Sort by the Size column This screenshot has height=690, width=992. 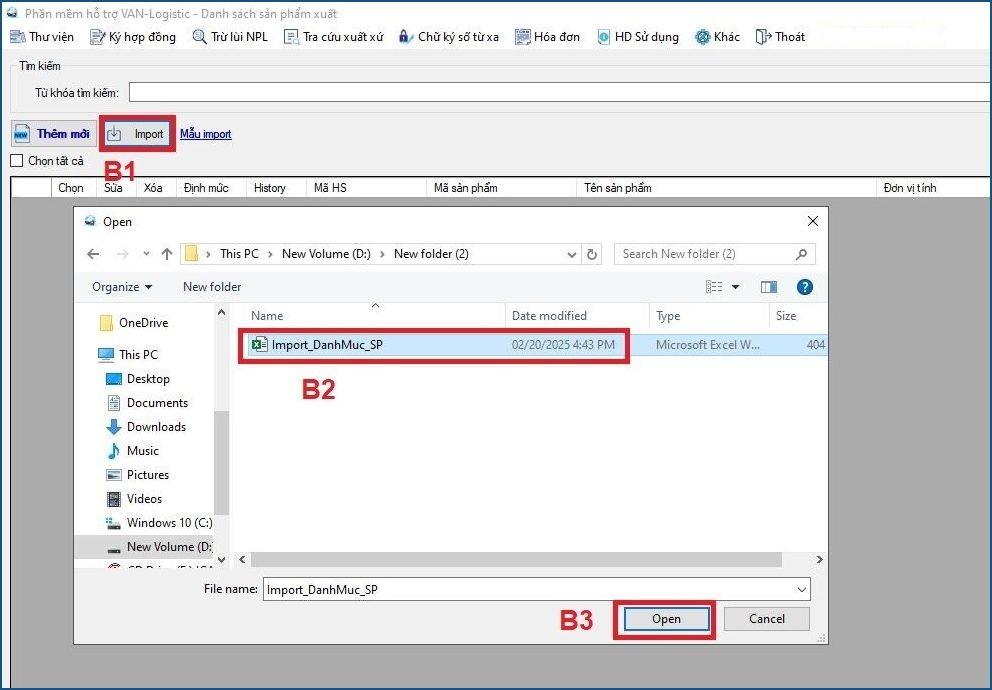(798, 316)
